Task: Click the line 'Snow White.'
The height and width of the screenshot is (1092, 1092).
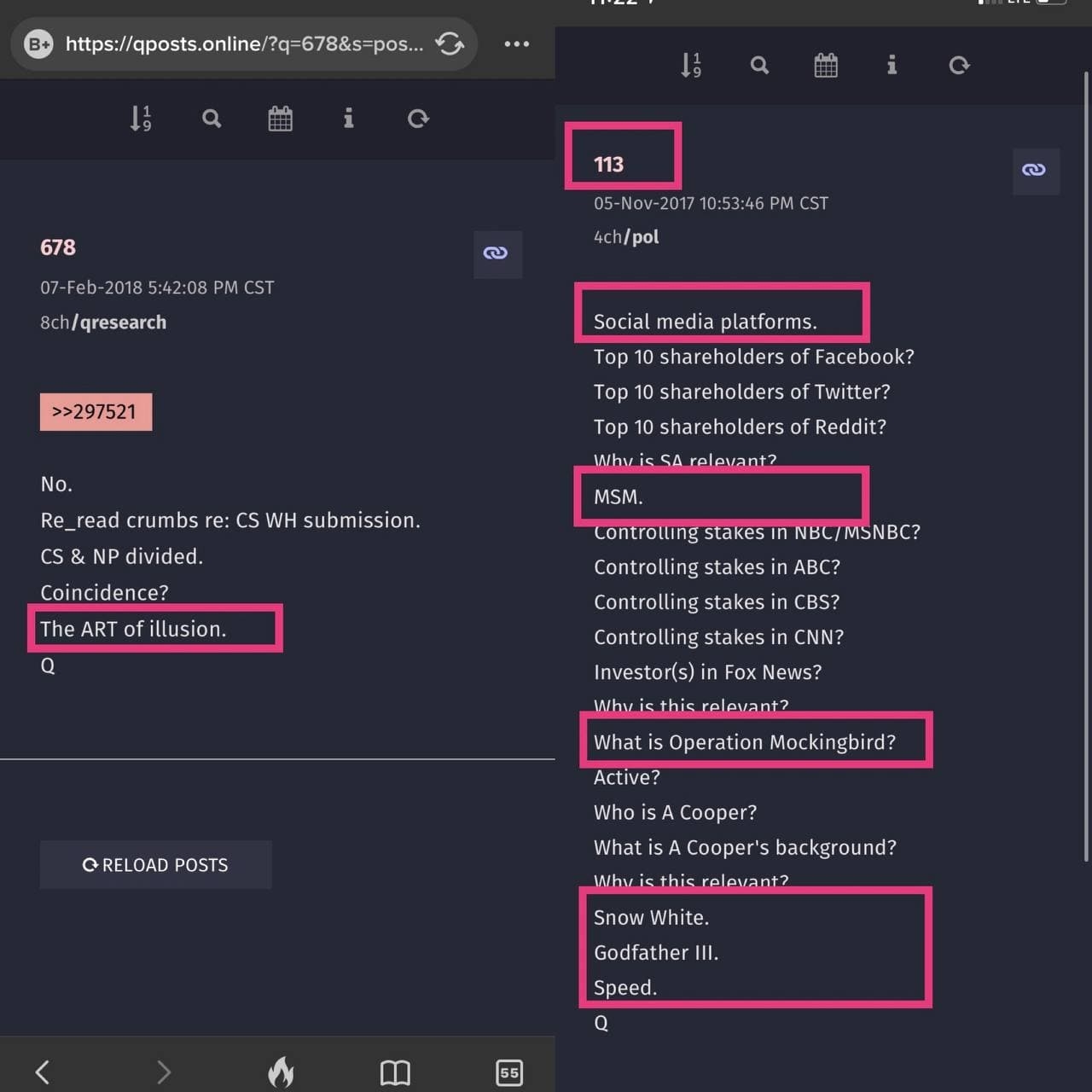Action: pyautogui.click(x=652, y=917)
